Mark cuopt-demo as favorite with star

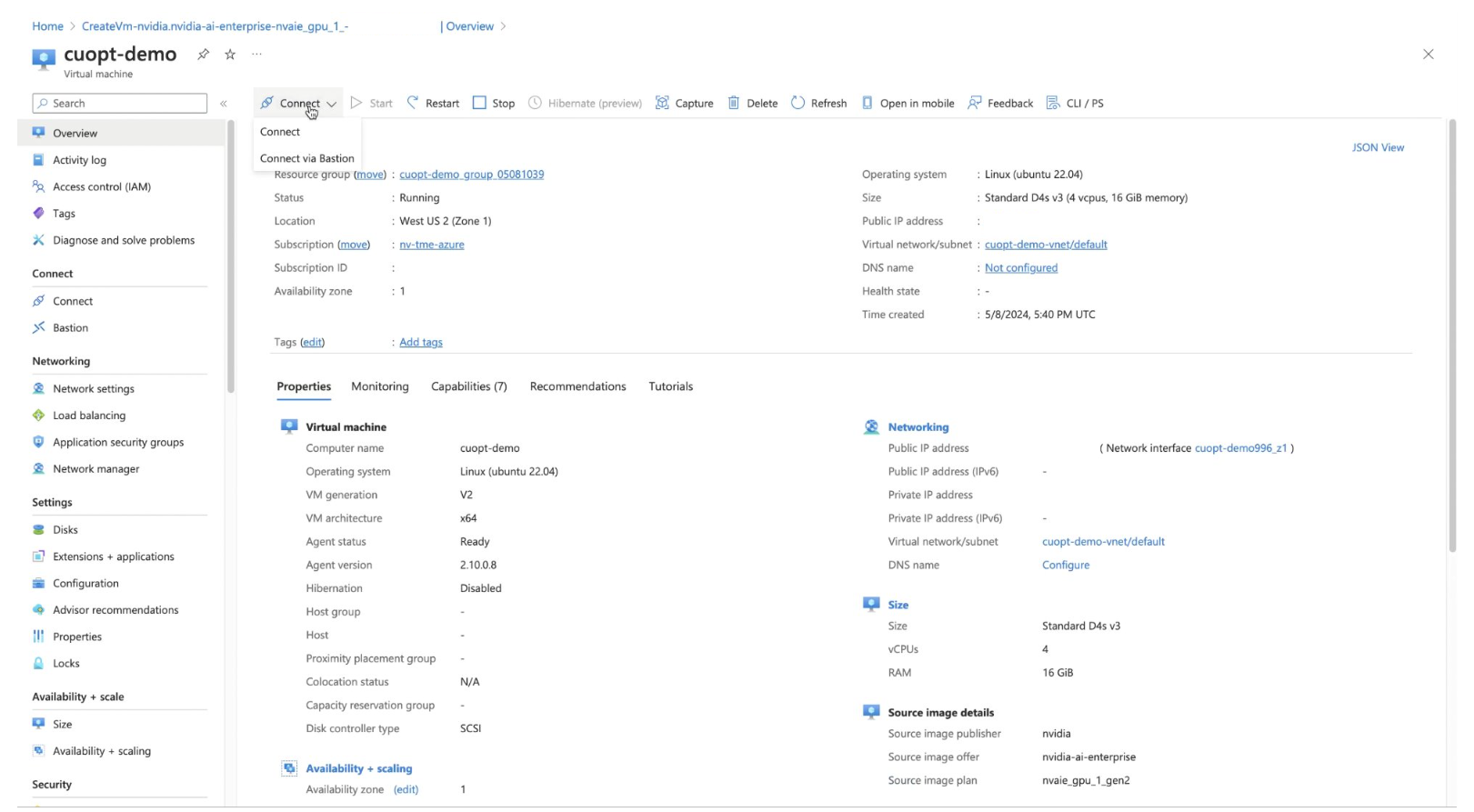[x=230, y=55]
